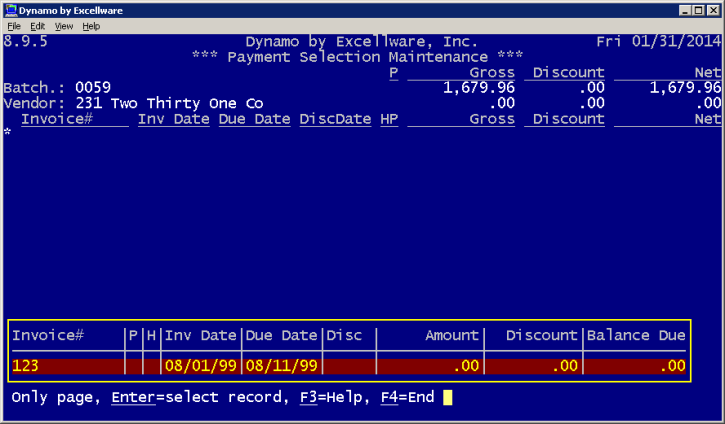Click the Invoice# column header in upper list
Viewport: 725px width, 424px height.
pos(57,119)
